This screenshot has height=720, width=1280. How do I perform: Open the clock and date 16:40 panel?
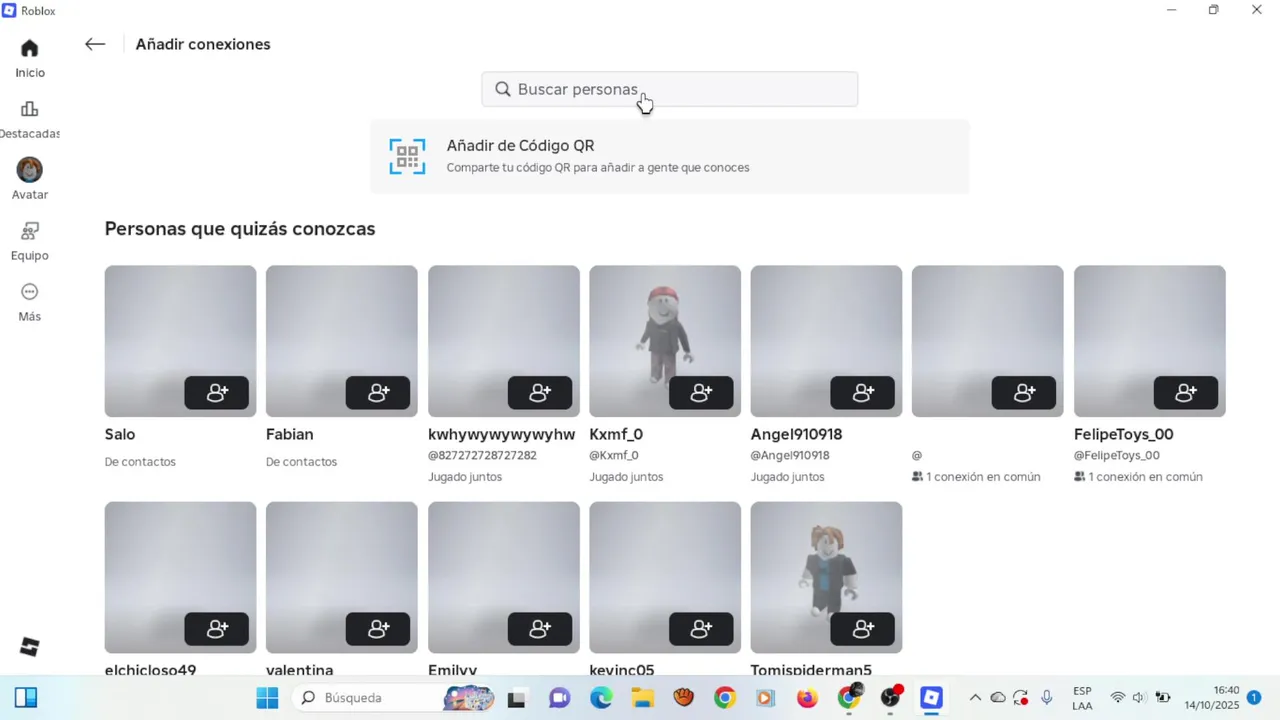pyautogui.click(x=1212, y=697)
